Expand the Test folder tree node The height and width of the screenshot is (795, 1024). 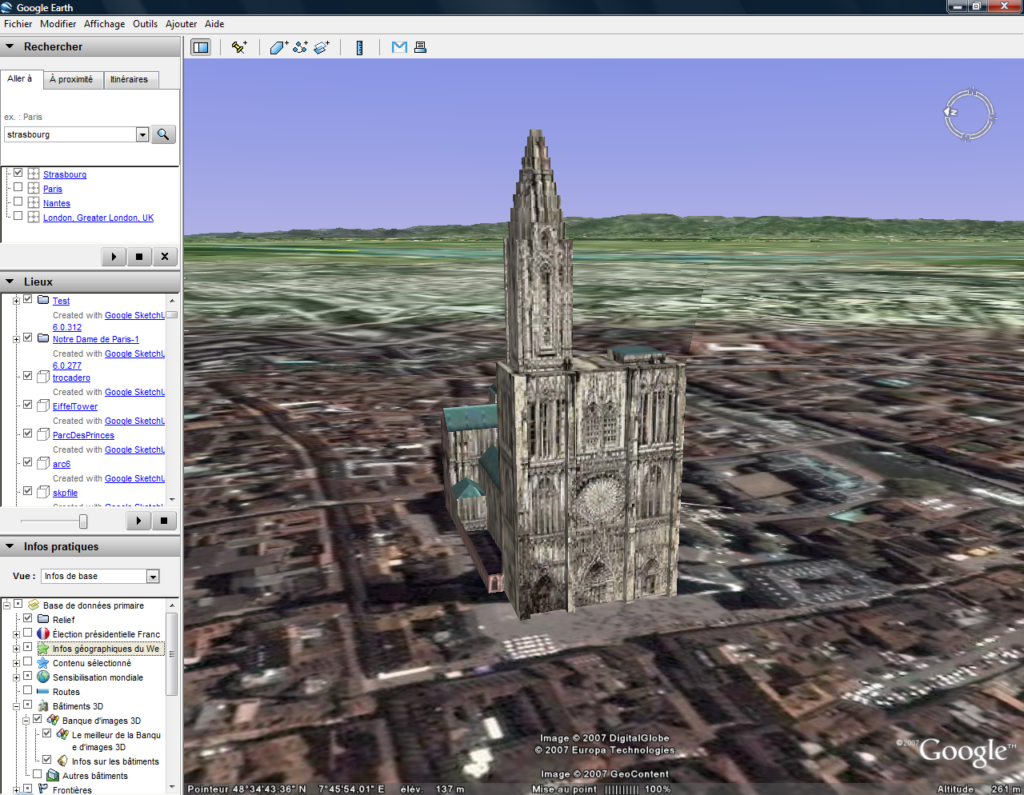[16, 300]
